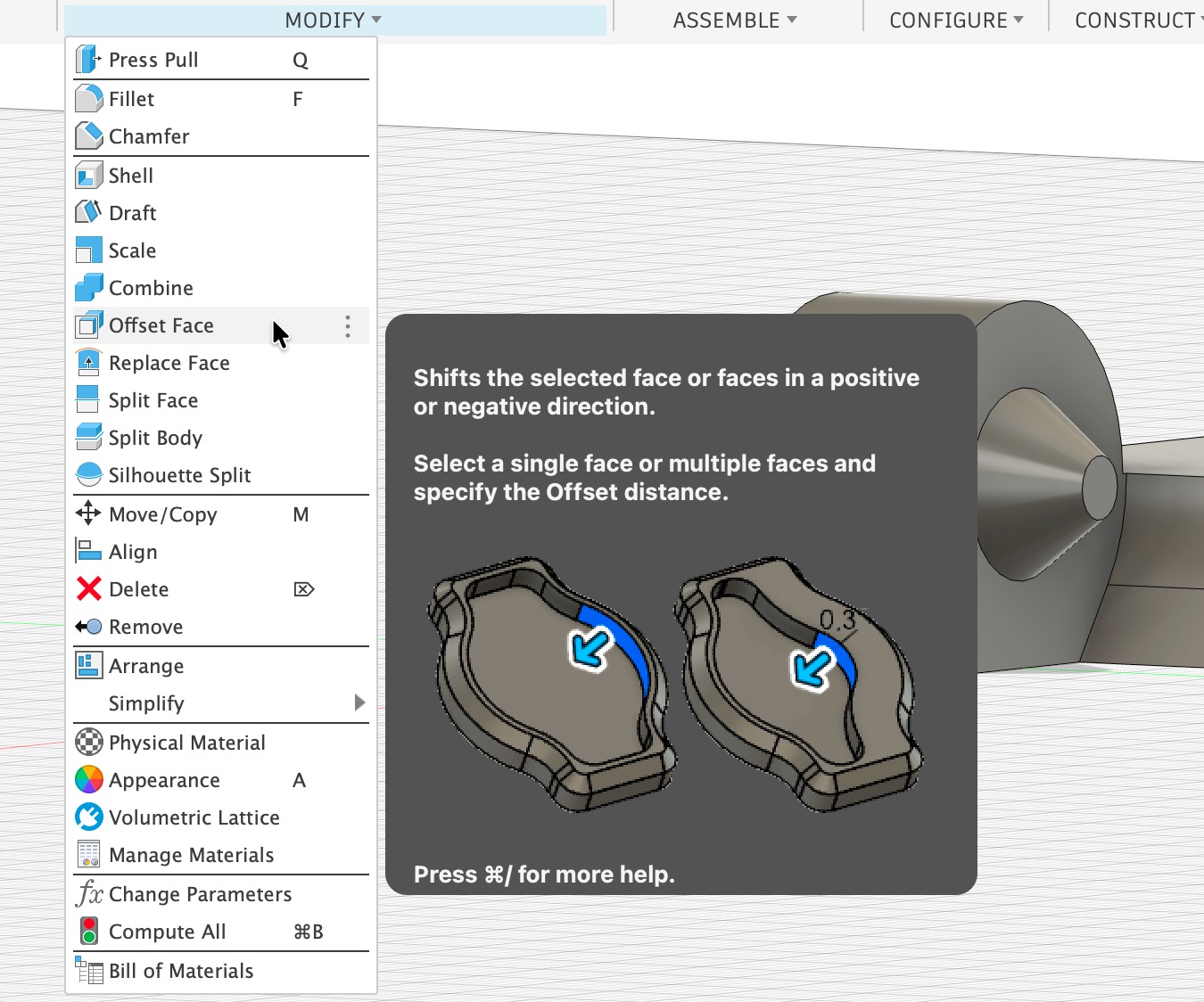Viewport: 1204px width, 1002px height.
Task: Click the Physical Material icon
Action: click(x=88, y=743)
